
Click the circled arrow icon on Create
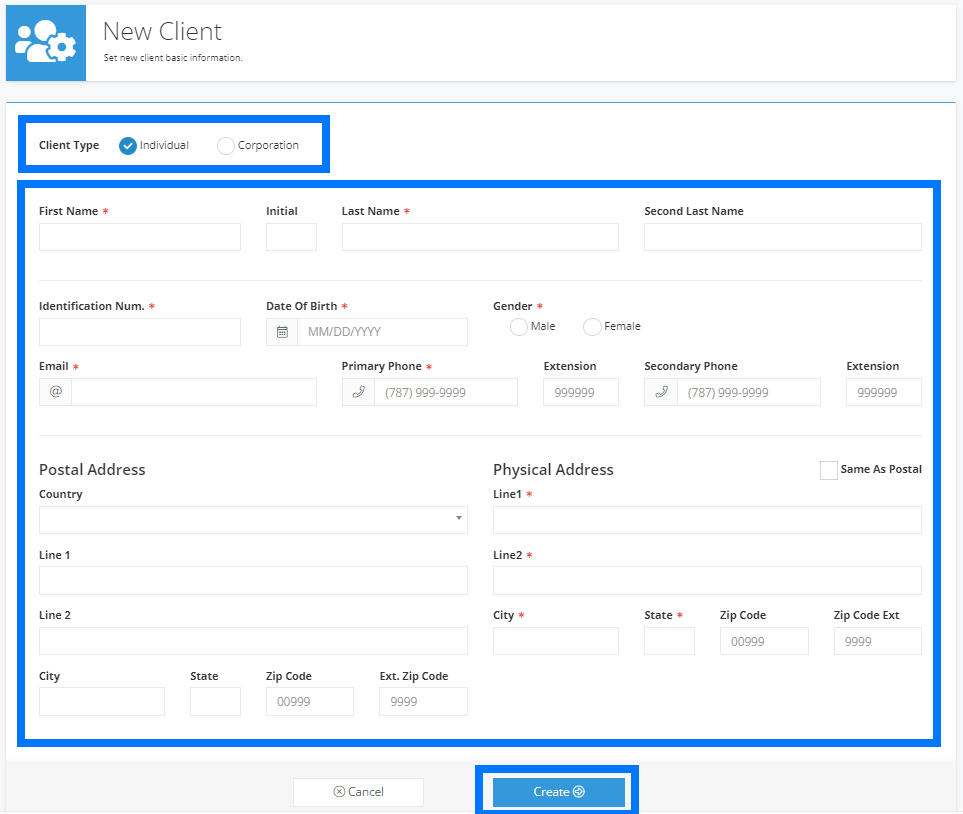coord(578,791)
